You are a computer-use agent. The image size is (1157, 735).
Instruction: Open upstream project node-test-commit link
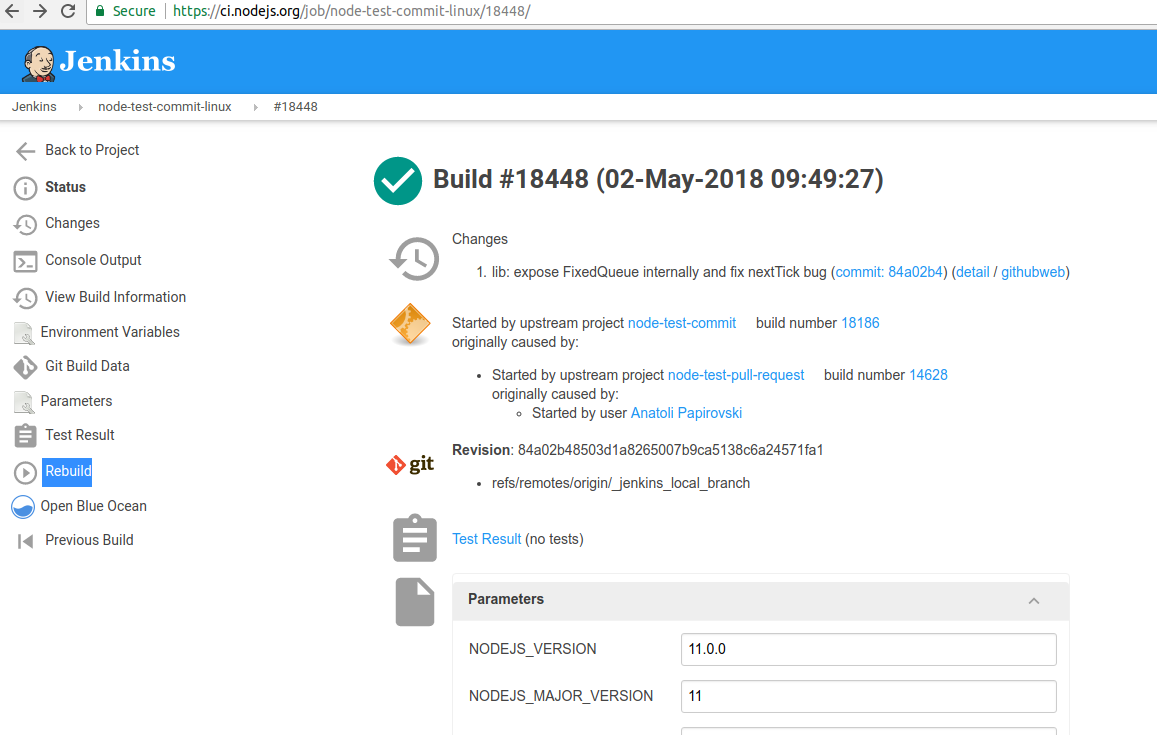(x=682, y=323)
